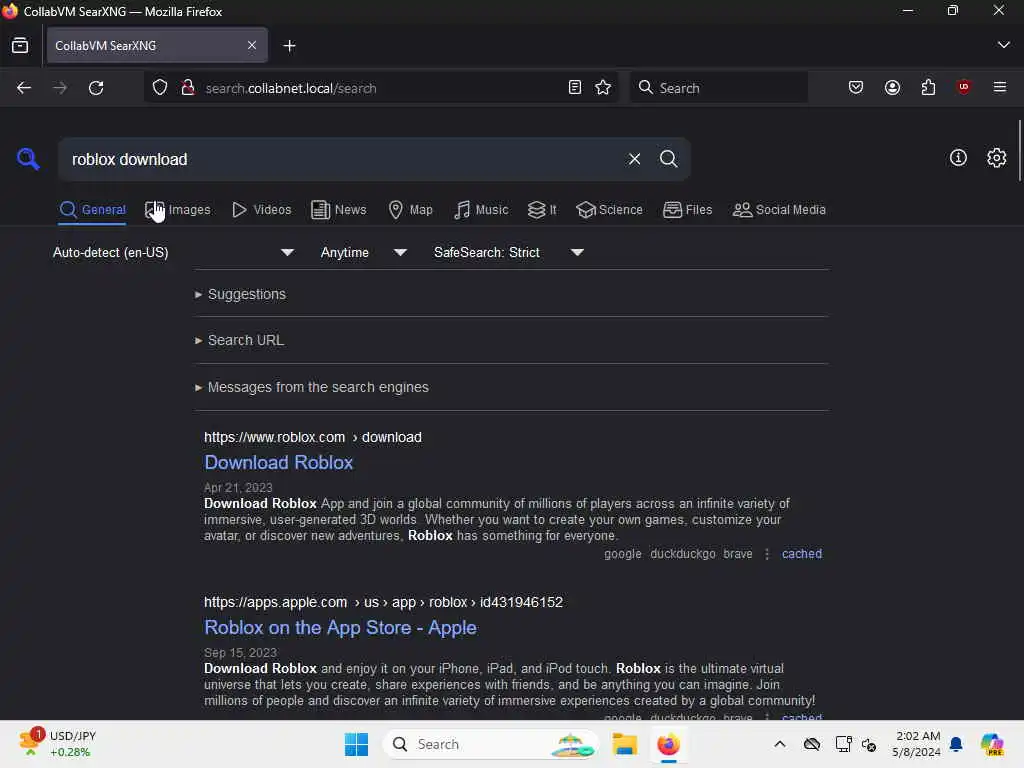Switch to the Map category
Screen dimensions: 1024x768
point(410,210)
